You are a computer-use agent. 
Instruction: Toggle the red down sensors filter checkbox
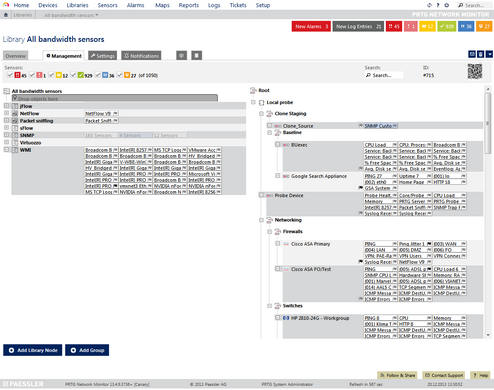[x=10, y=75]
